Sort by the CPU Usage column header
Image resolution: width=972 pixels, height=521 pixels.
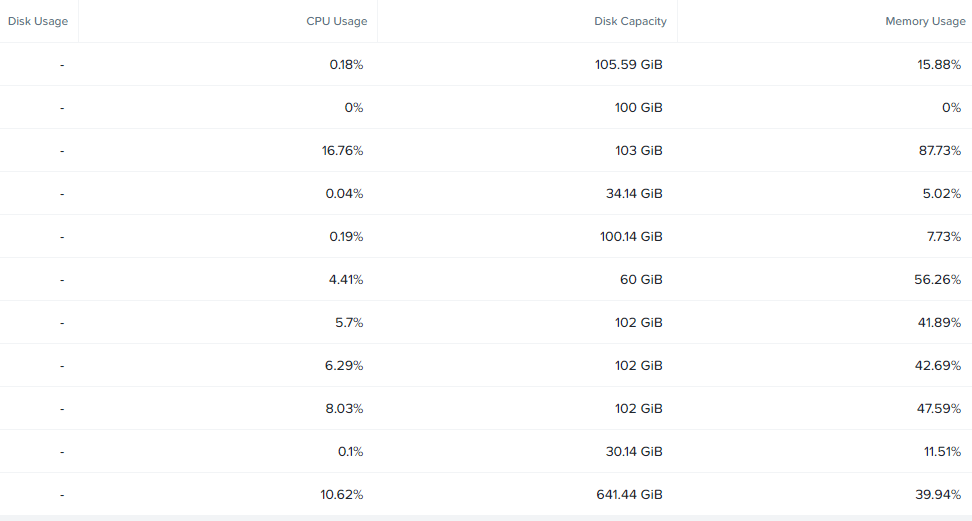tap(337, 21)
